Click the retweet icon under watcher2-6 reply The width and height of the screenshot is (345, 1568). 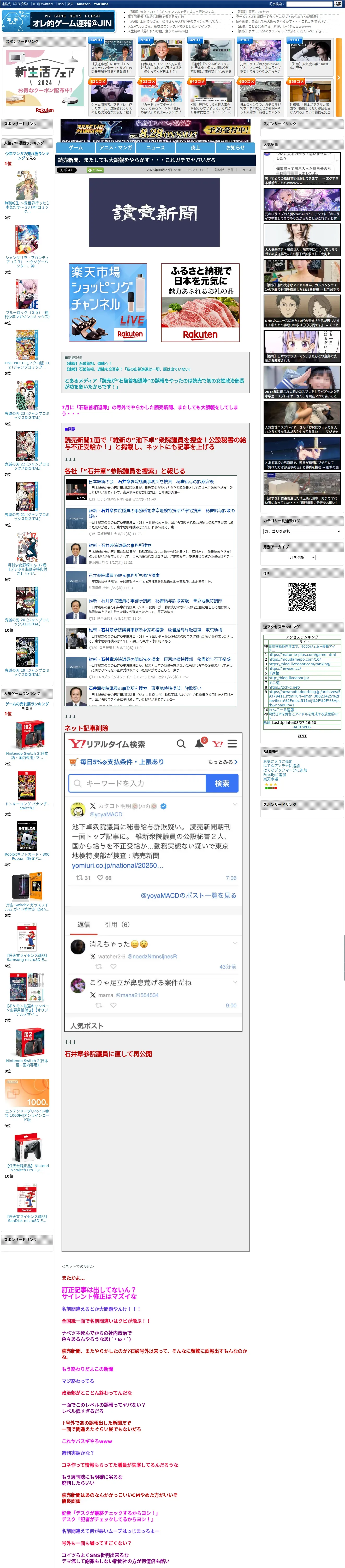[98, 967]
